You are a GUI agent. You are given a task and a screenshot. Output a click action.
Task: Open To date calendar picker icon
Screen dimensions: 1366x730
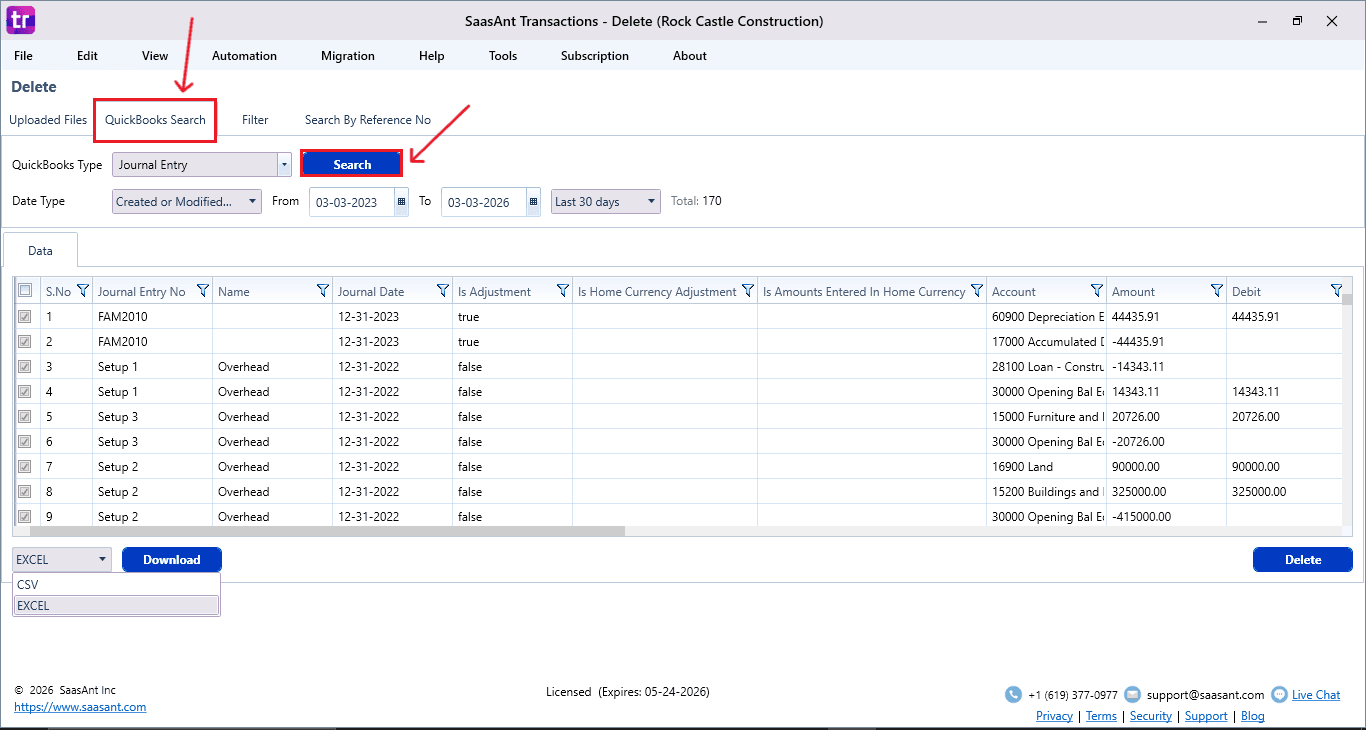[533, 202]
